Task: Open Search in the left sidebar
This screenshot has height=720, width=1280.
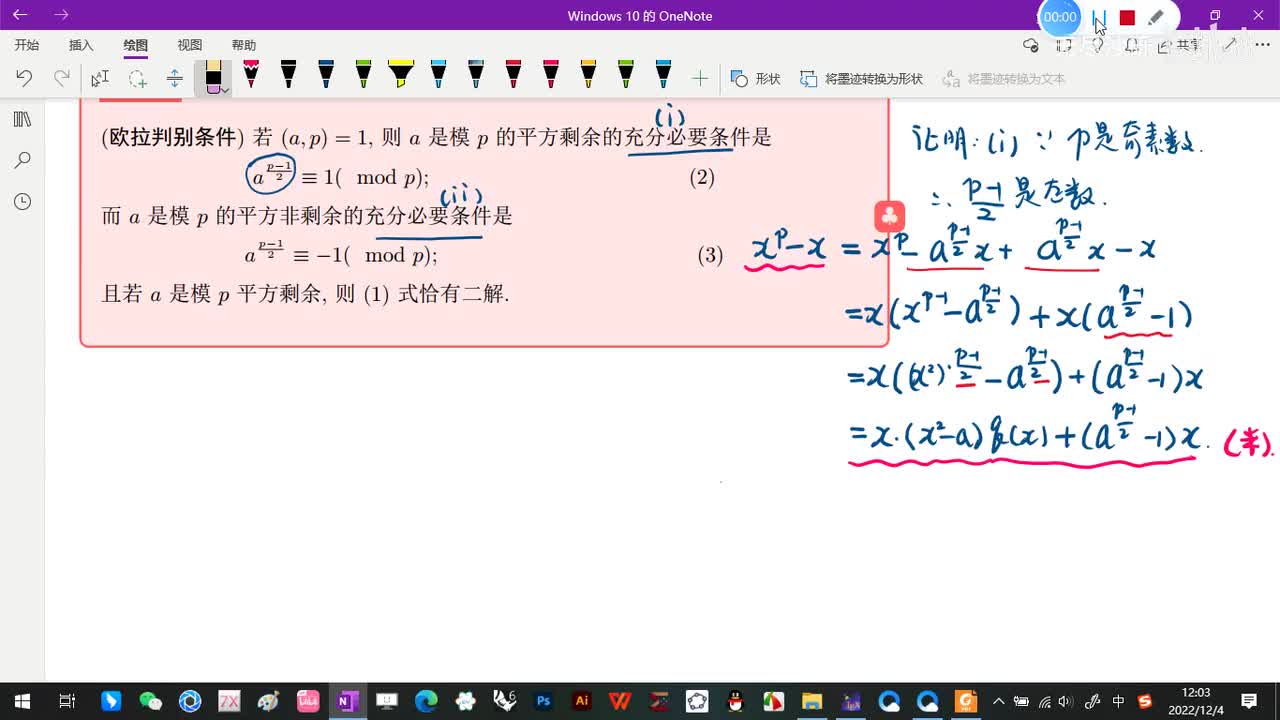Action: click(22, 160)
